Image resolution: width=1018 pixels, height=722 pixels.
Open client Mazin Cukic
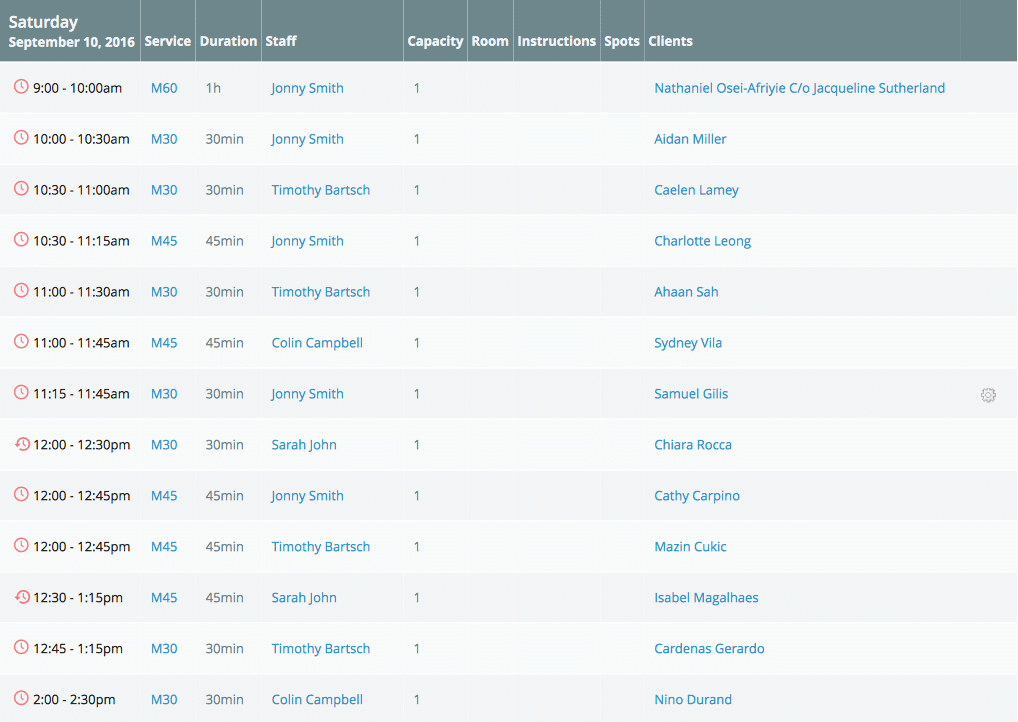pyautogui.click(x=690, y=547)
